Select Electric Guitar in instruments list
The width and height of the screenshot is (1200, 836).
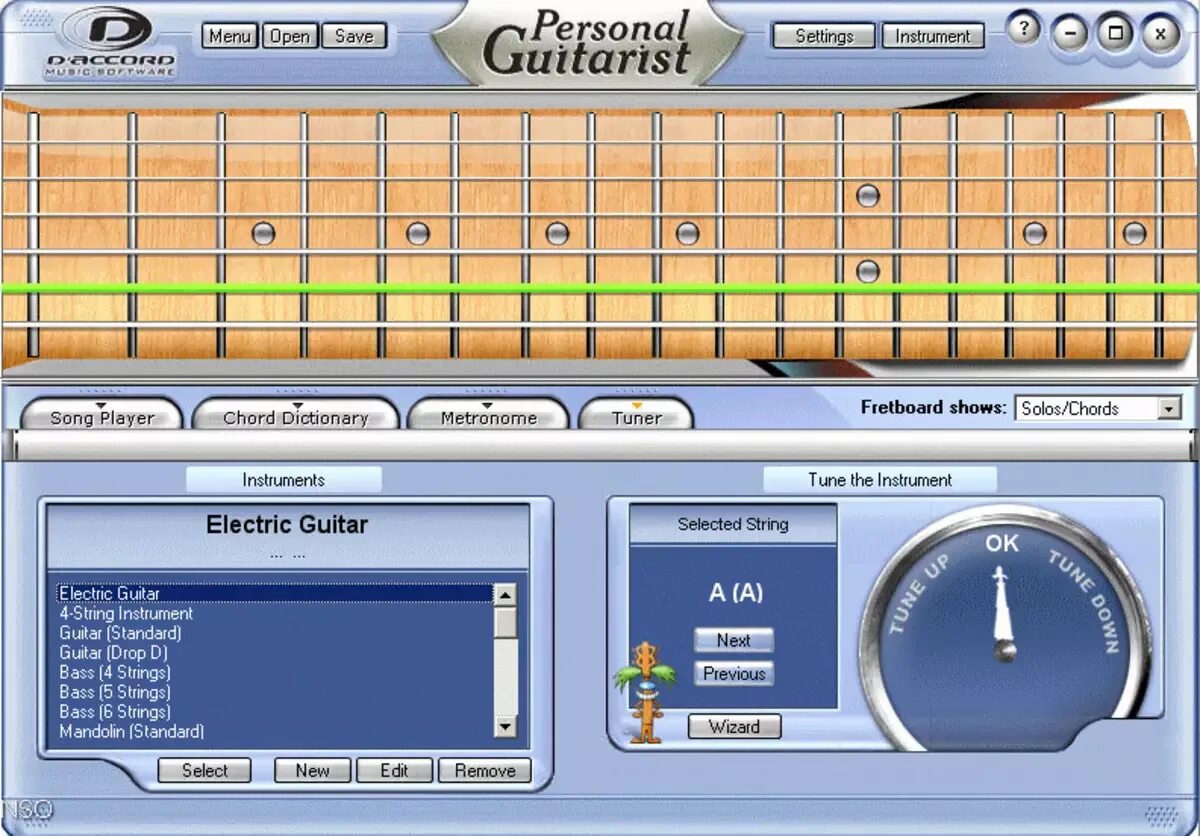pos(275,593)
